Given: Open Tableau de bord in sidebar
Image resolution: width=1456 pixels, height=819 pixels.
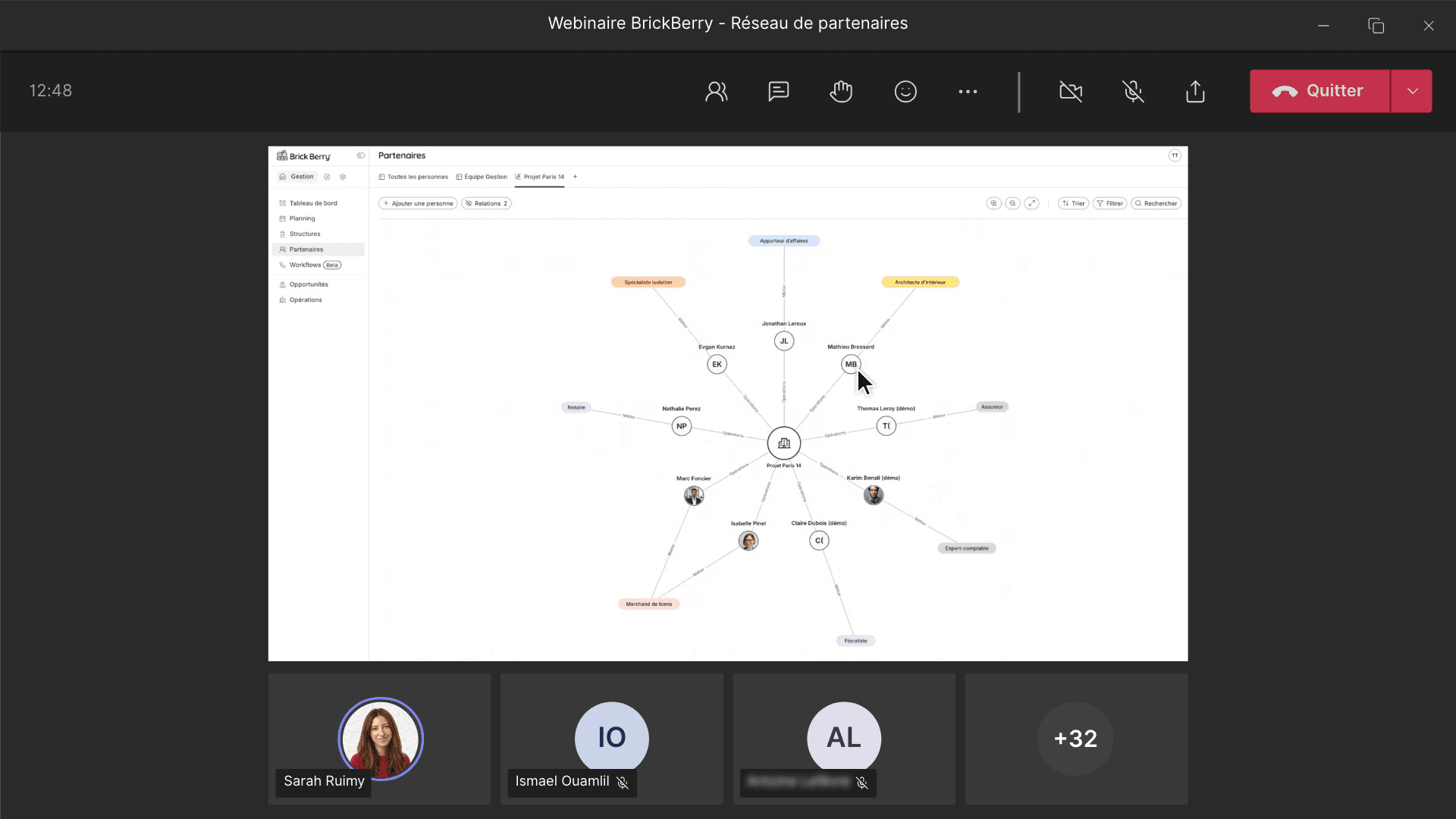Looking at the screenshot, I should click(318, 203).
